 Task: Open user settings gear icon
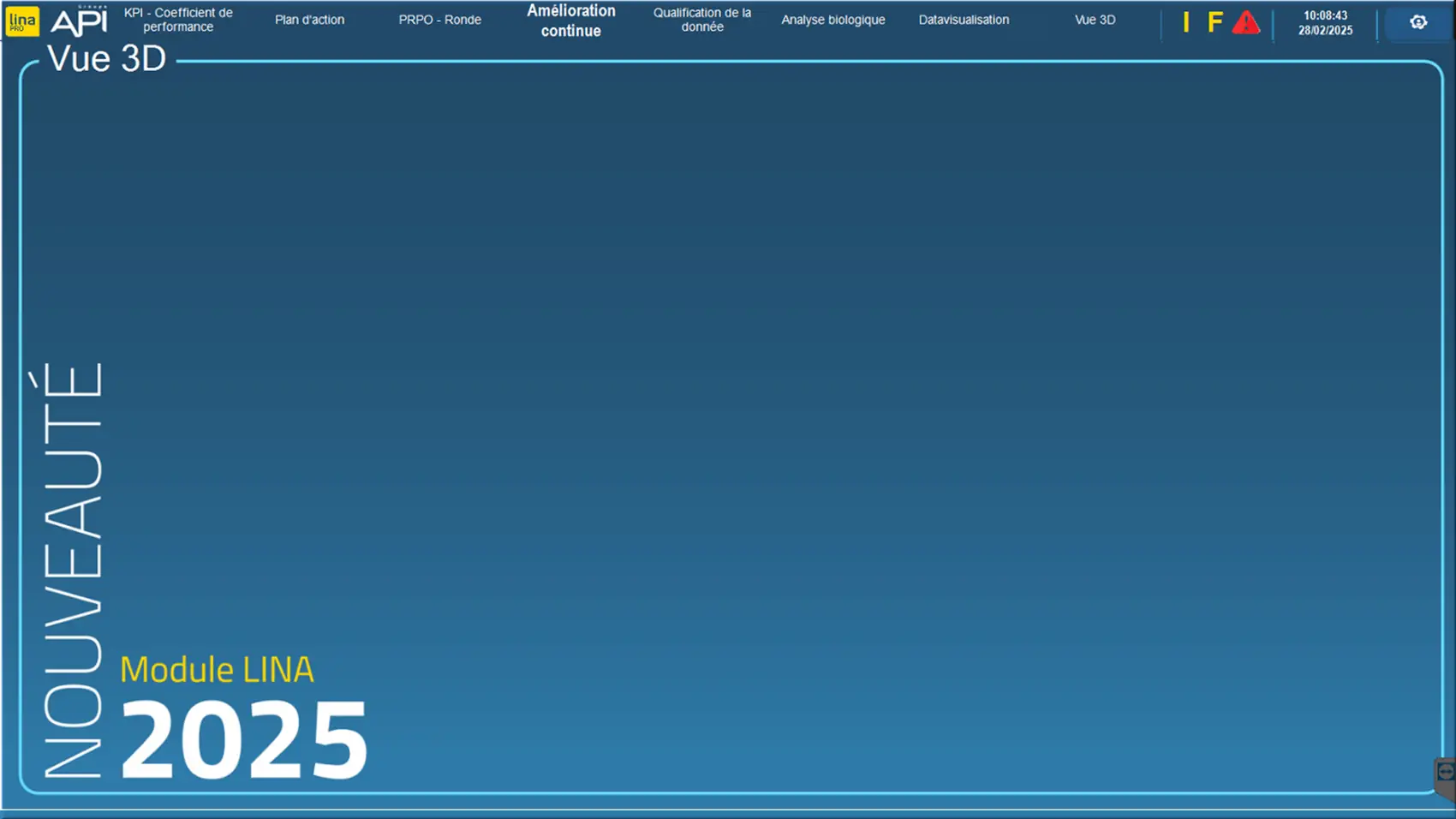pyautogui.click(x=1418, y=22)
